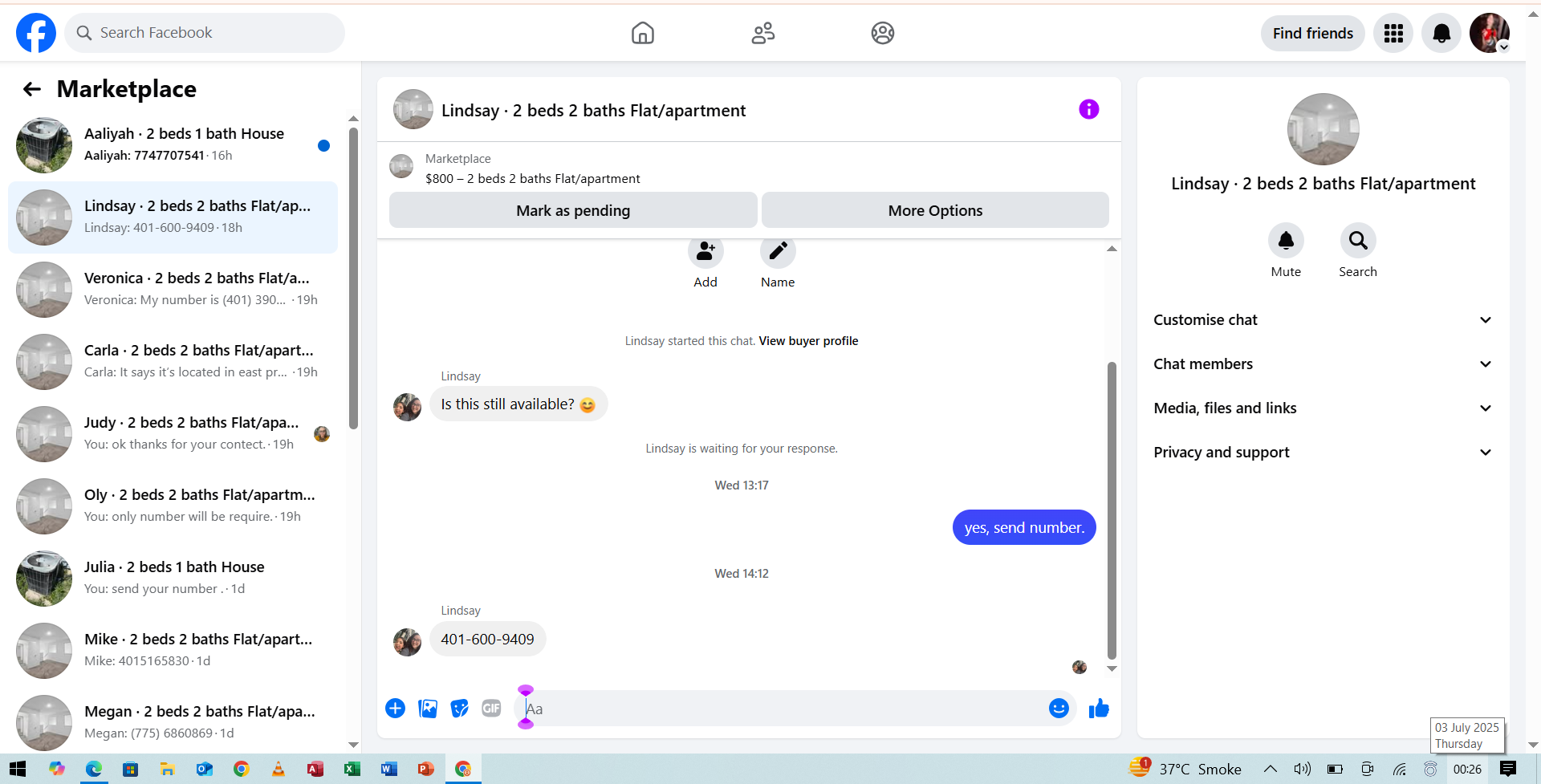
Task: Expand Media, files and links section
Action: point(1323,408)
